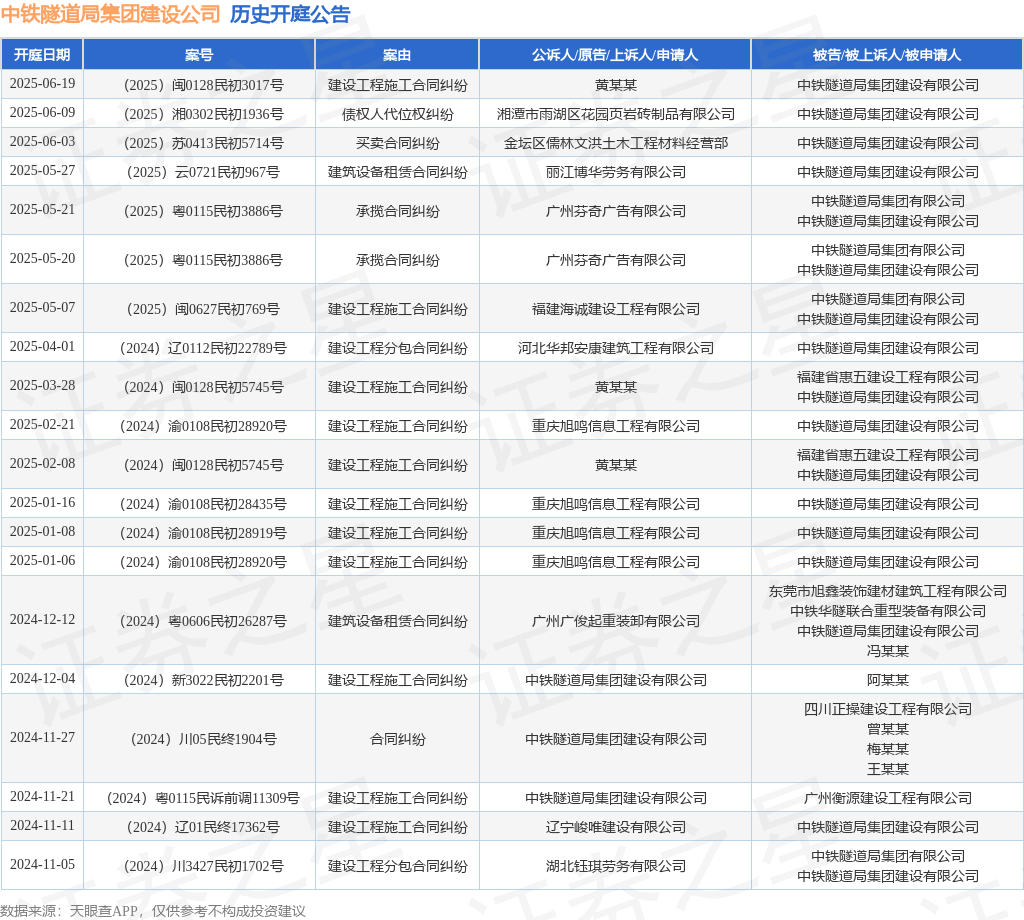
Task: Select plaintiff 湘潭市雨湖区花园页岩砖制品有限公司
Action: (616, 114)
